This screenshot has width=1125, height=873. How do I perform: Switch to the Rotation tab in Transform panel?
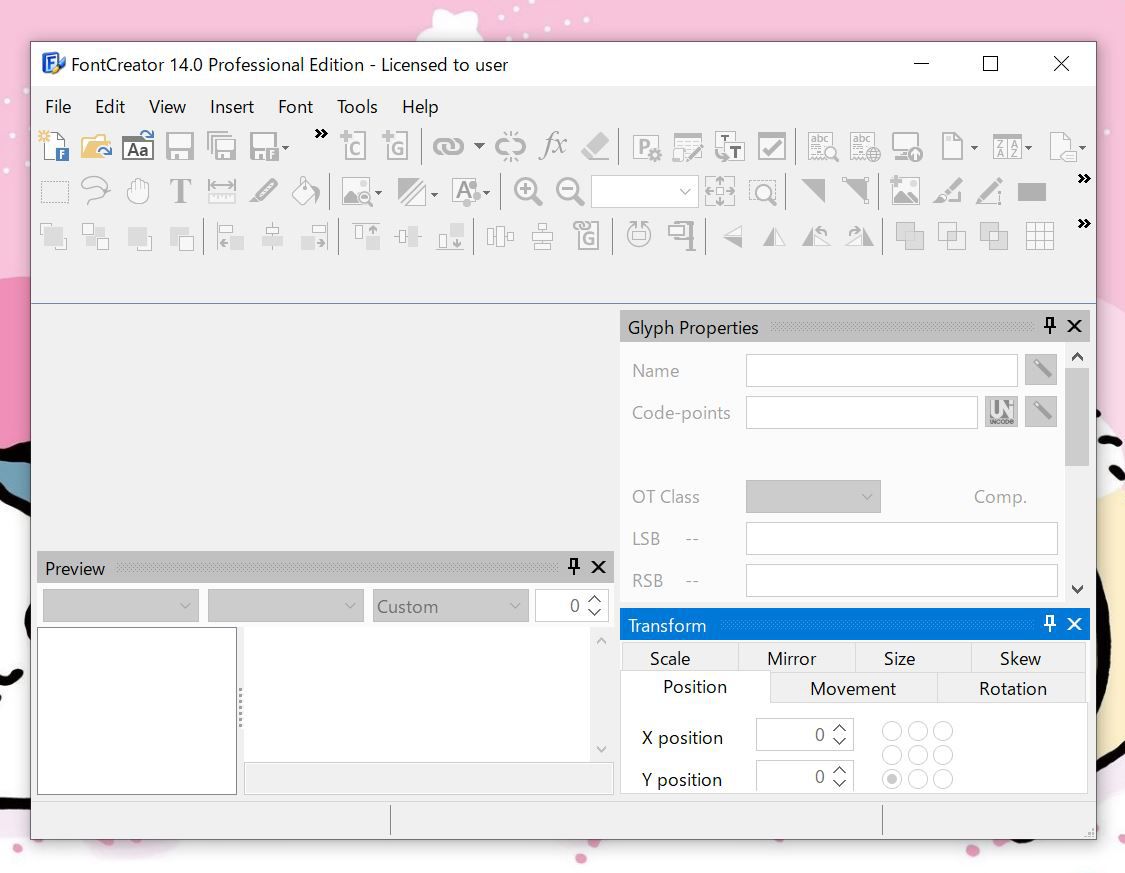point(1012,688)
